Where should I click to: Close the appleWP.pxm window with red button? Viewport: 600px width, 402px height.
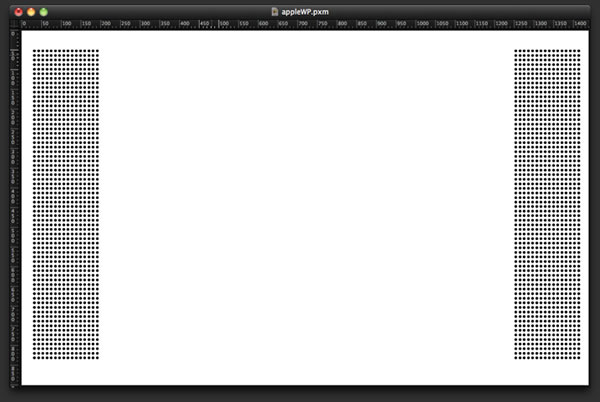[18, 12]
